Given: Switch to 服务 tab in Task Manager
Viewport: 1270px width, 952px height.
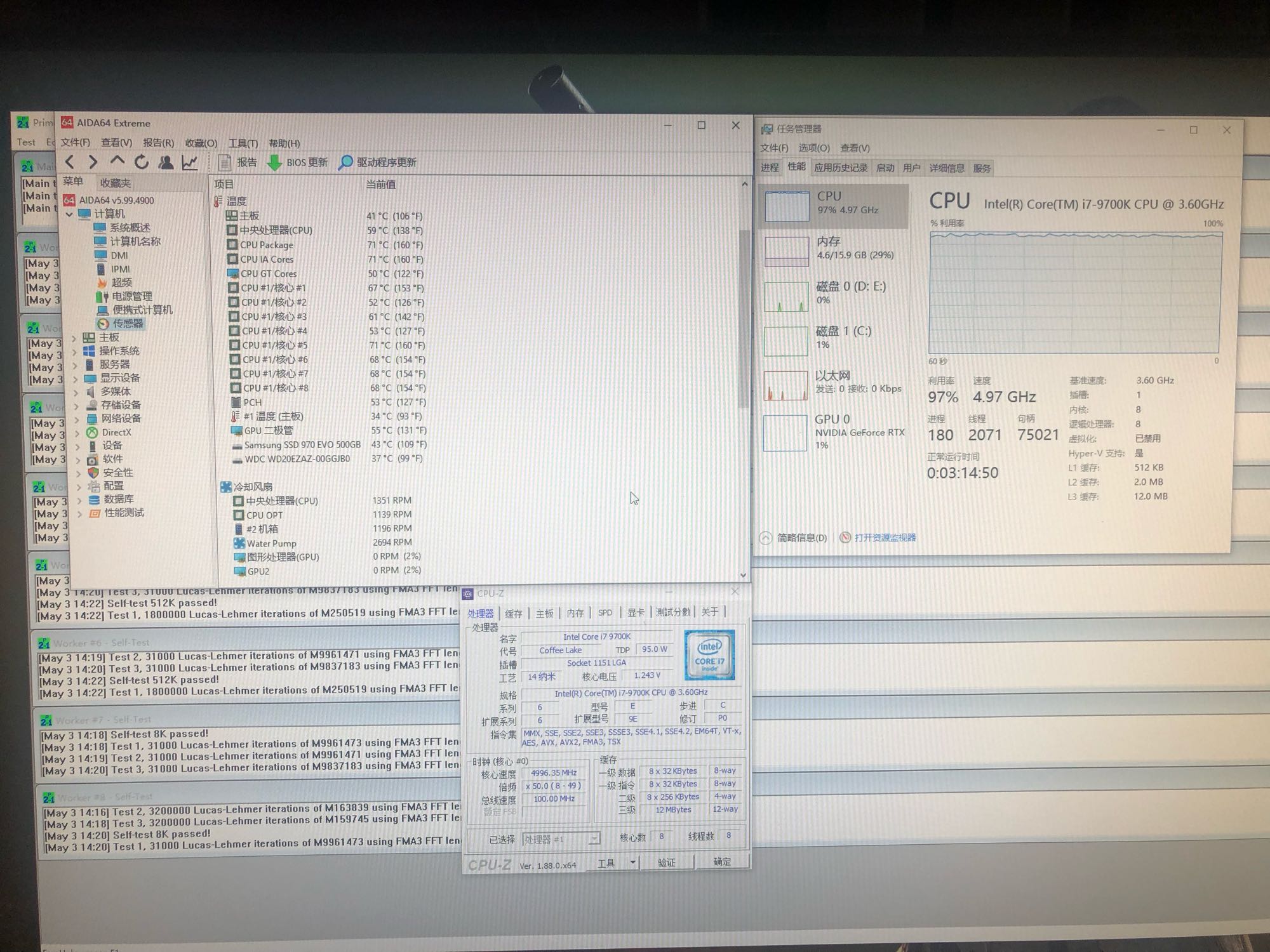Looking at the screenshot, I should coord(982,168).
